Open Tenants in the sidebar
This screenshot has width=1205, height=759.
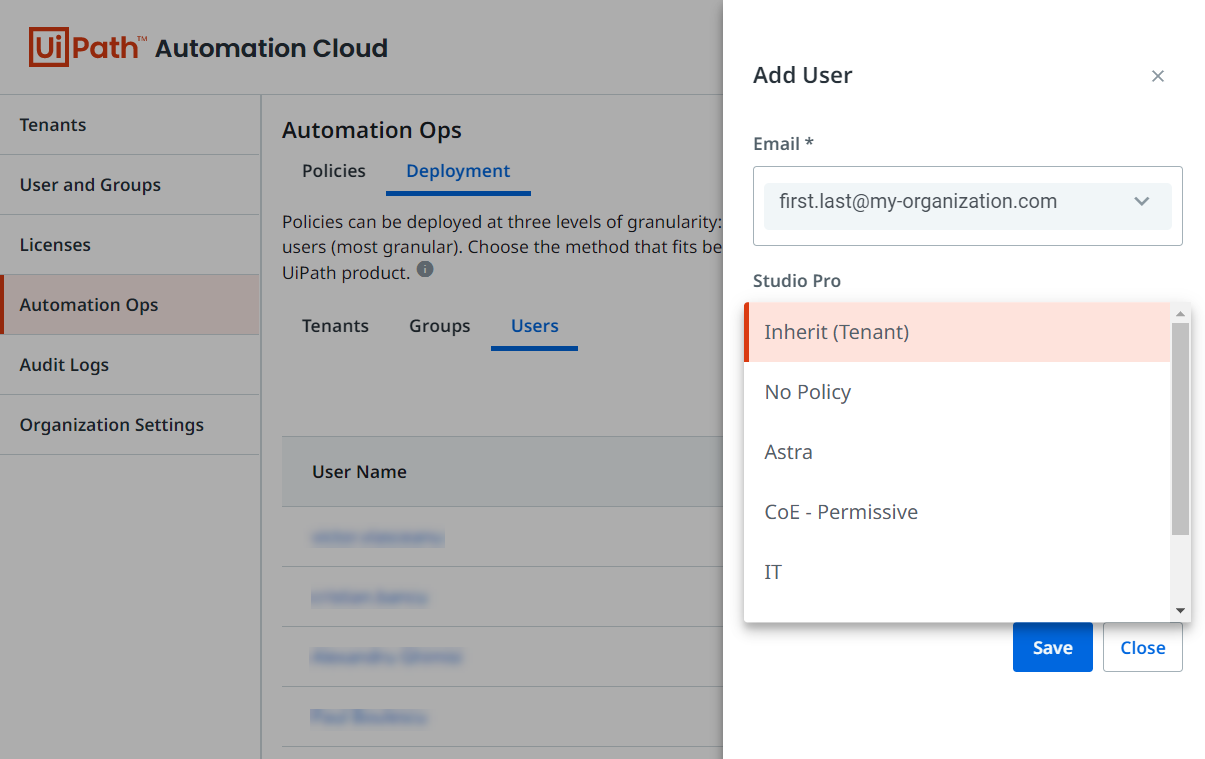coord(130,125)
